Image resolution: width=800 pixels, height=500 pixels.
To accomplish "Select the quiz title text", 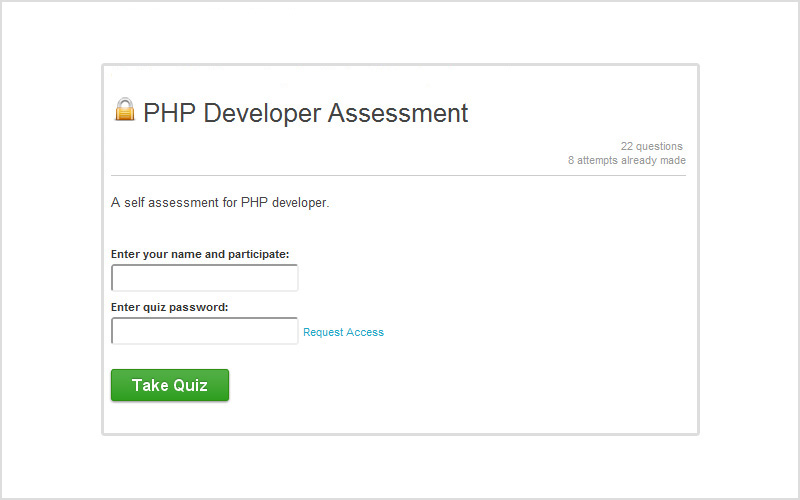I will [x=305, y=113].
